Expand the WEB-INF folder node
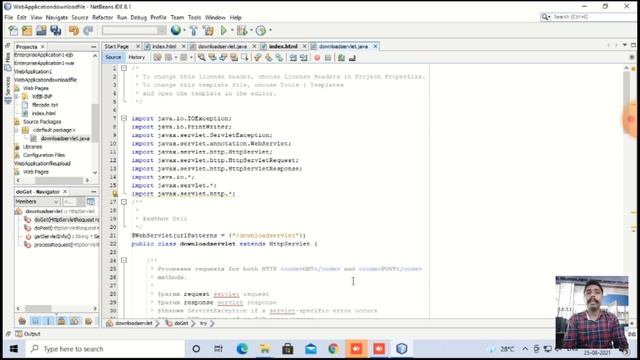Viewport: 640px width, 360px height. click(x=17, y=97)
